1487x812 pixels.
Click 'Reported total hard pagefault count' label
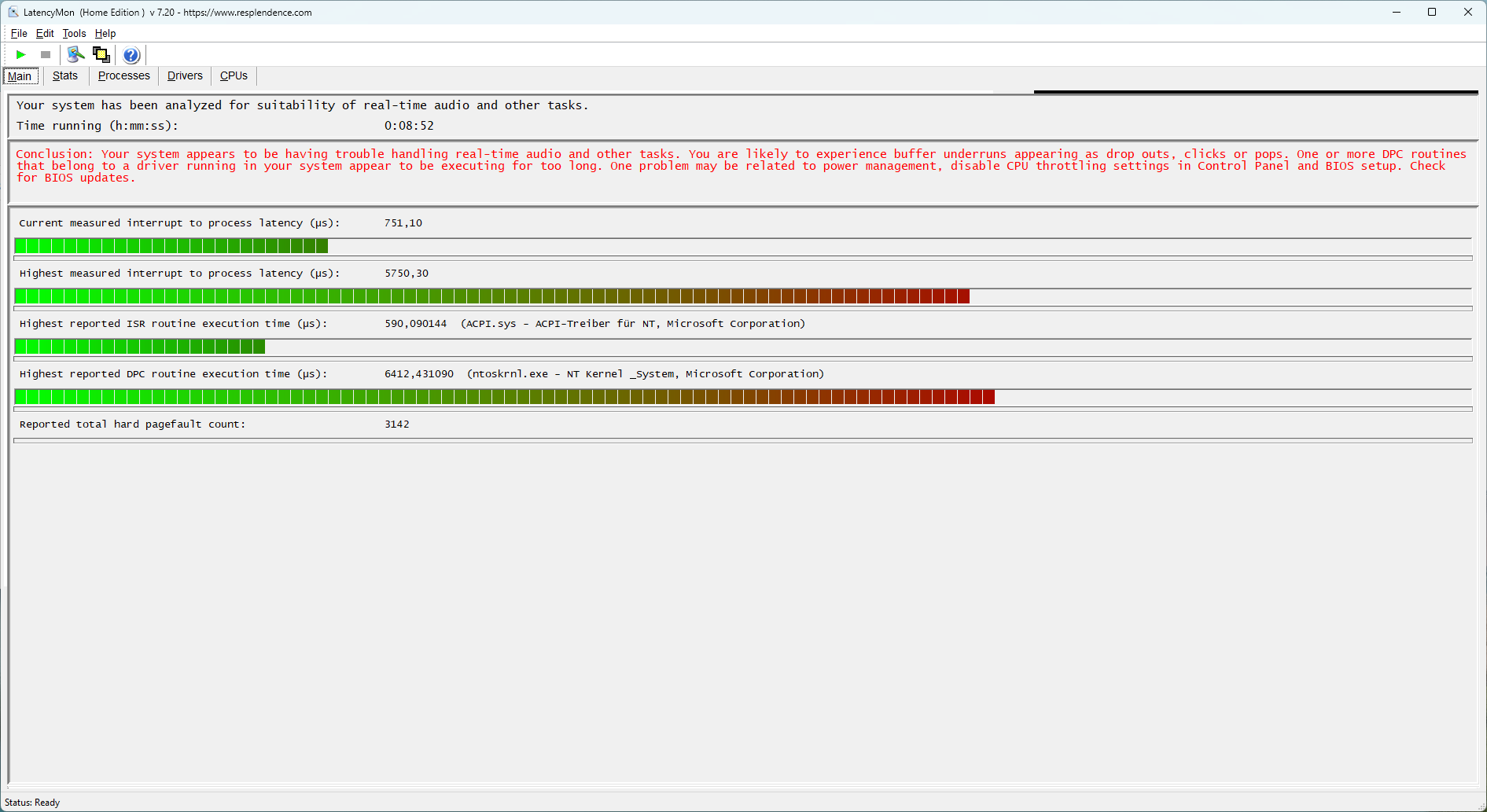pyautogui.click(x=132, y=424)
